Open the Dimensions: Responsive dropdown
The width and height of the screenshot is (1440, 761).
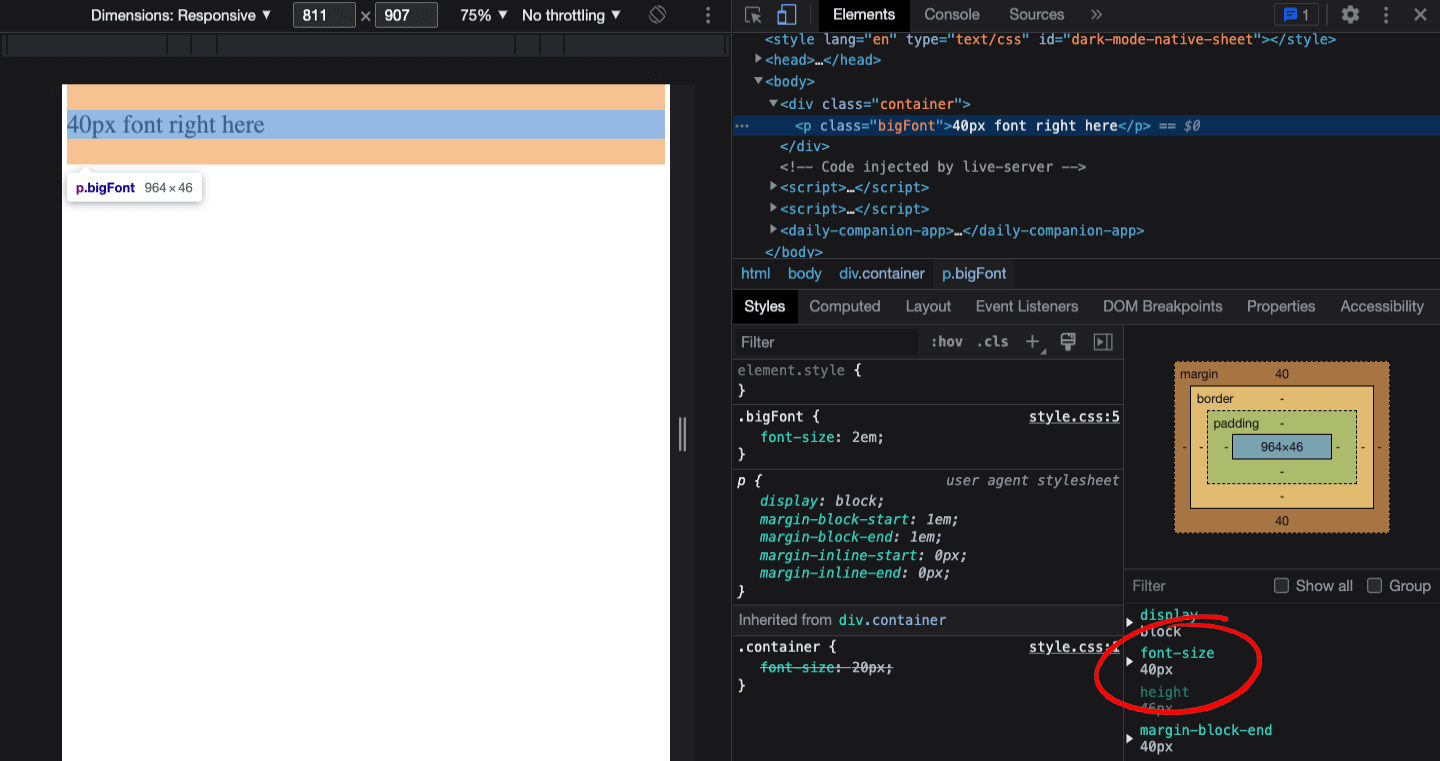(181, 15)
